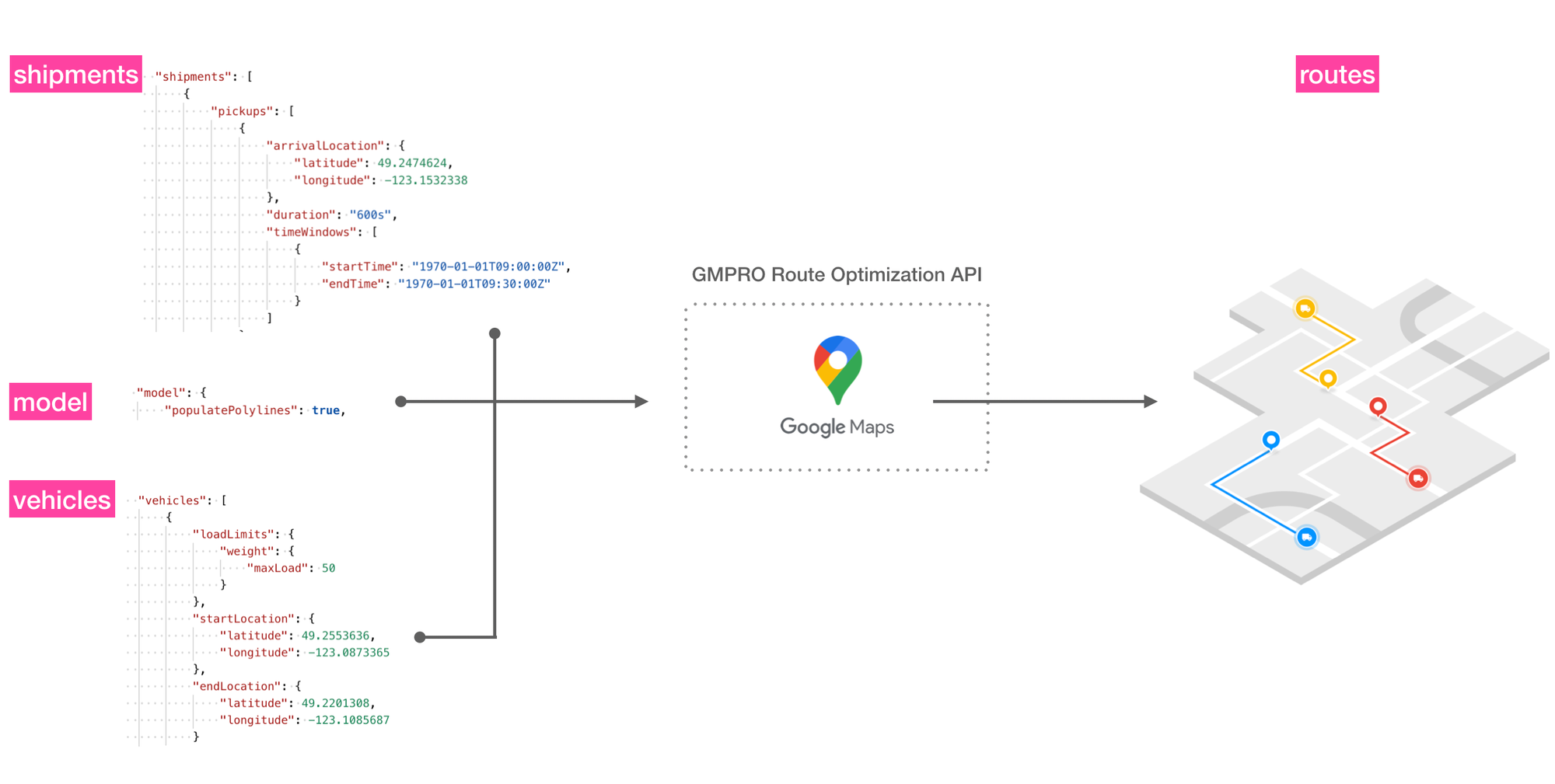Select the red truck delivery marker
The width and height of the screenshot is (1555, 784).
[x=1417, y=479]
